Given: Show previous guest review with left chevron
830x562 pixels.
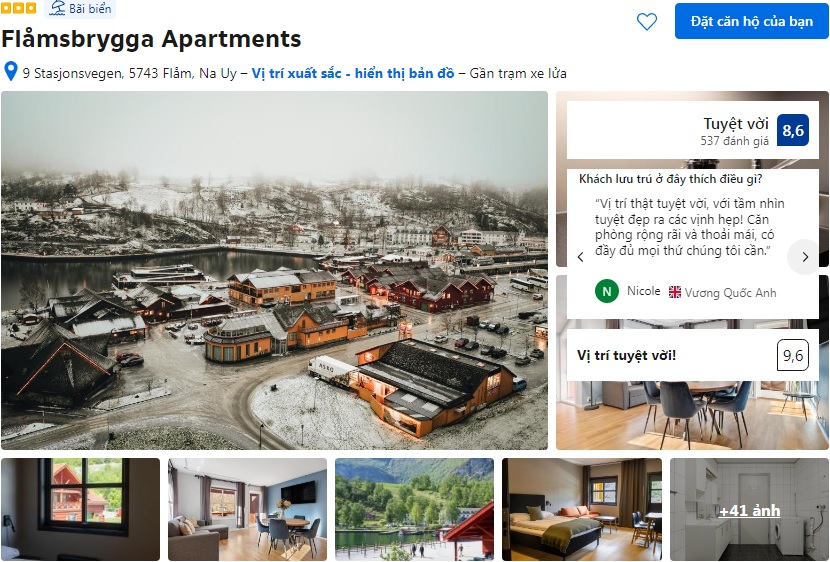Looking at the screenshot, I should pyautogui.click(x=581, y=257).
